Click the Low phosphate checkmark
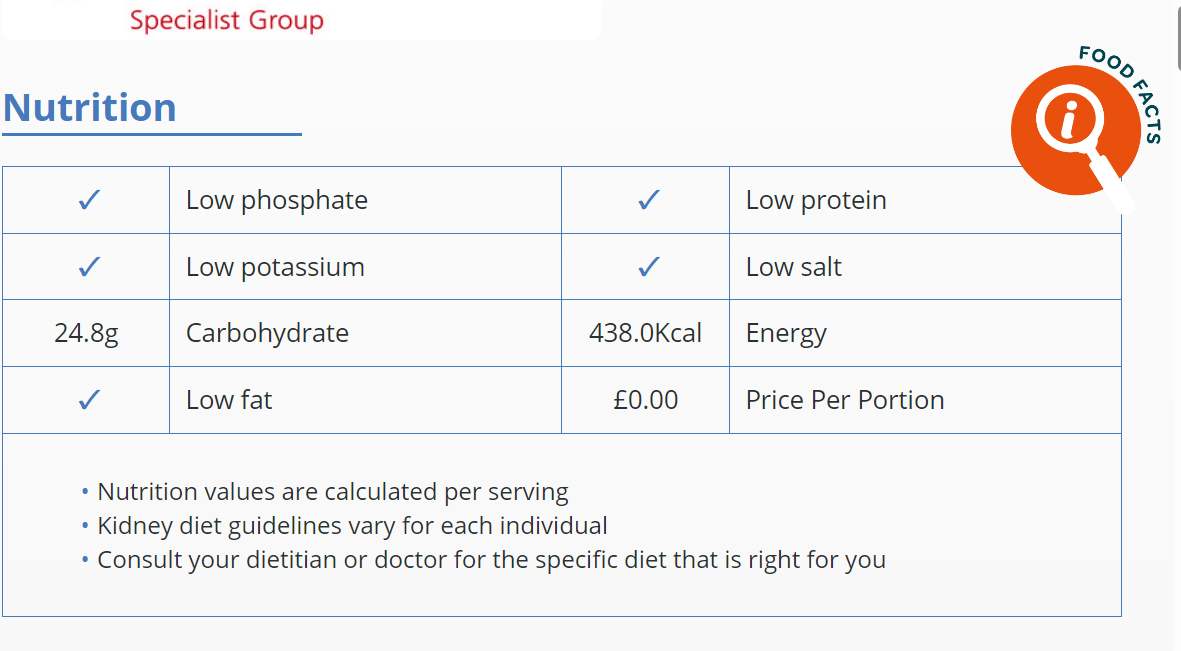The image size is (1181, 651). (89, 200)
